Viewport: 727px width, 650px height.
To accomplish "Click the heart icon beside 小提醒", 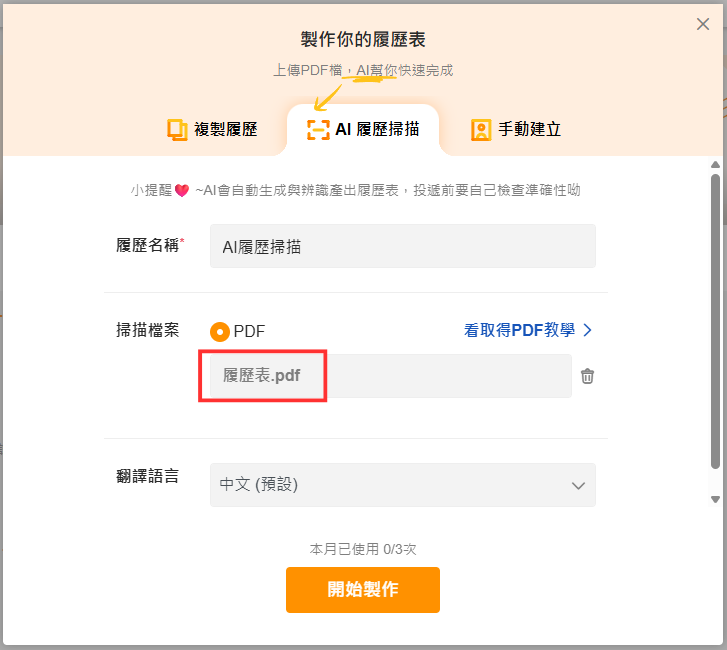I will (x=181, y=190).
